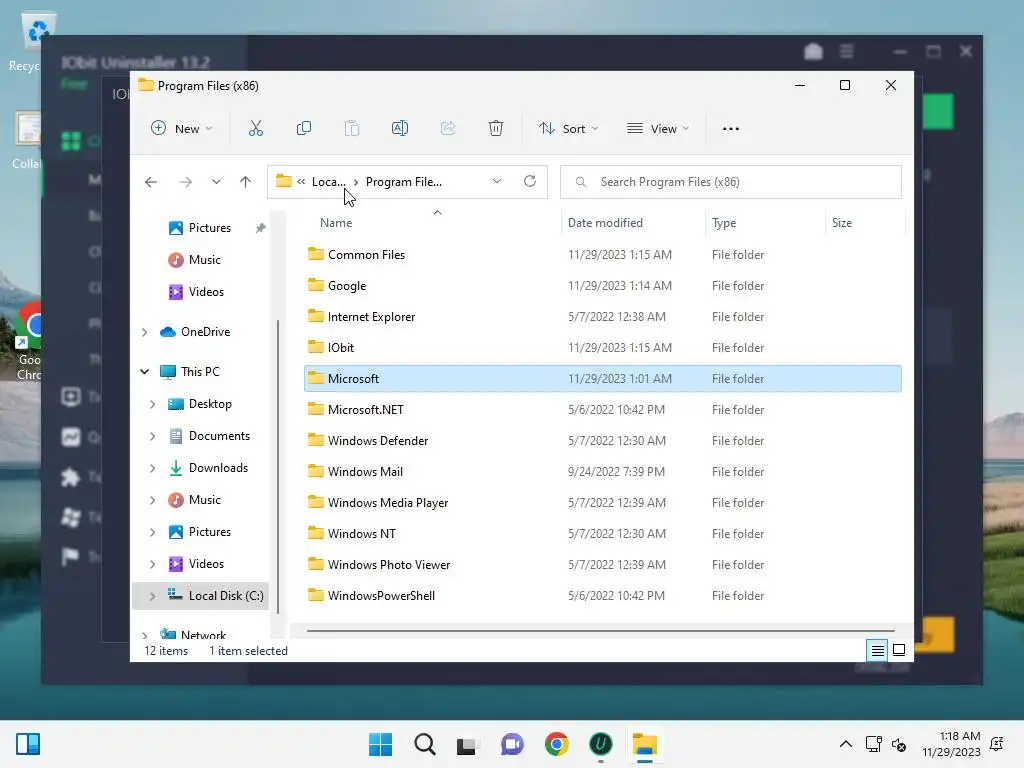Select the WindowsPowerShell folder
The width and height of the screenshot is (1024, 768).
(603, 596)
